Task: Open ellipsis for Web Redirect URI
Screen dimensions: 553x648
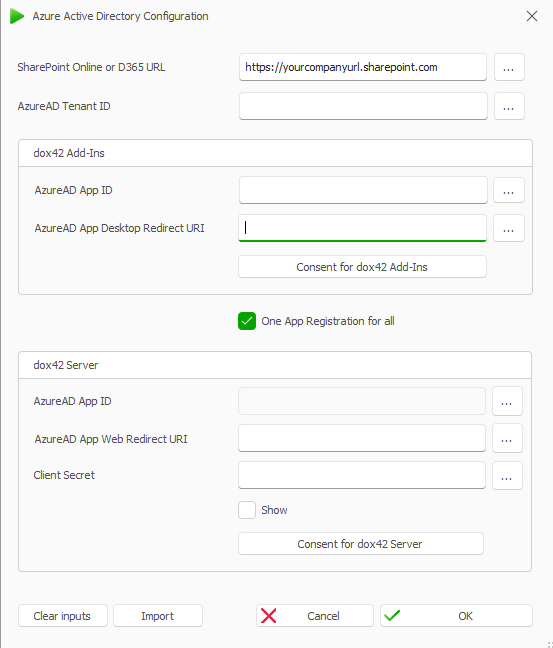Action: (507, 438)
